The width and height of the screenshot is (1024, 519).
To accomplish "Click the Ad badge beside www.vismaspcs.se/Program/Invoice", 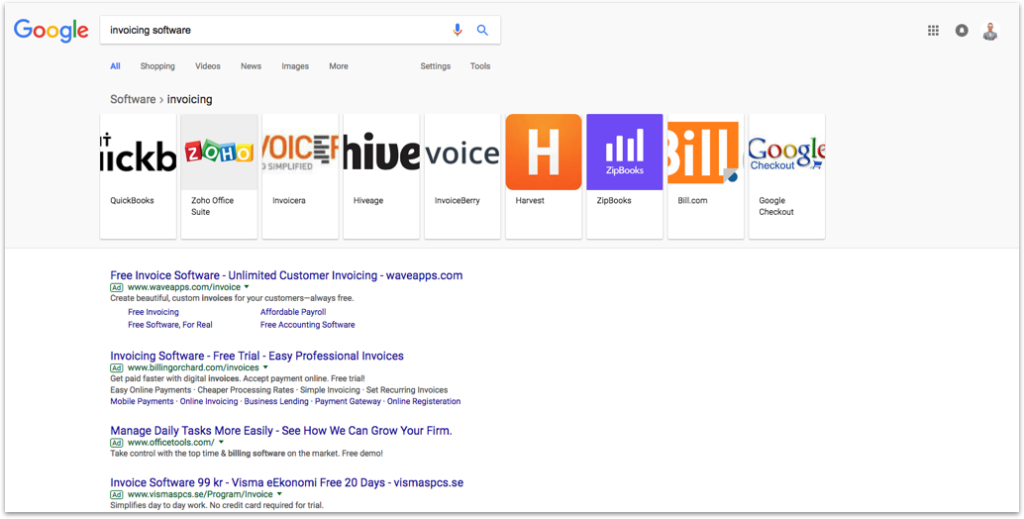I will tap(116, 495).
